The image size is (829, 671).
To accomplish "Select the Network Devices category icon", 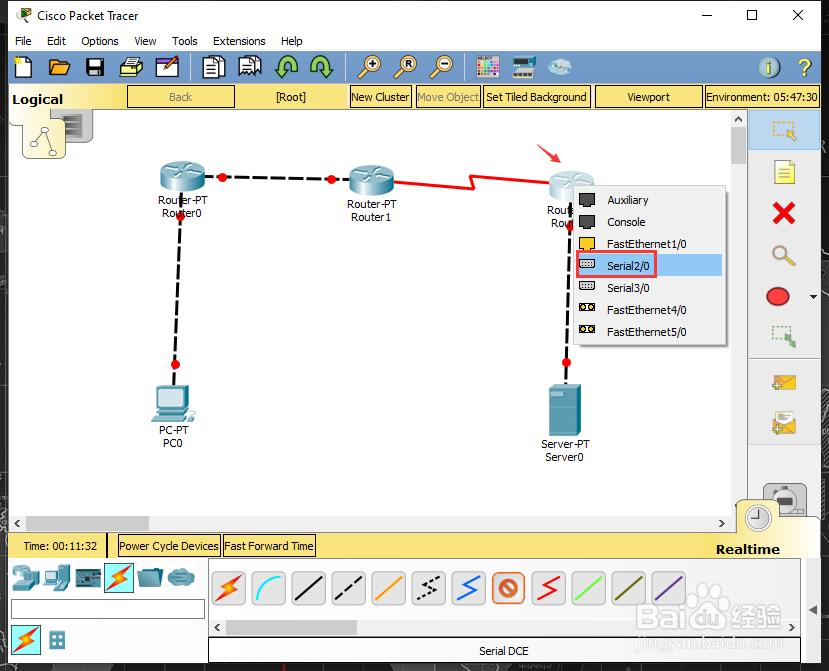I will pyautogui.click(x=25, y=578).
